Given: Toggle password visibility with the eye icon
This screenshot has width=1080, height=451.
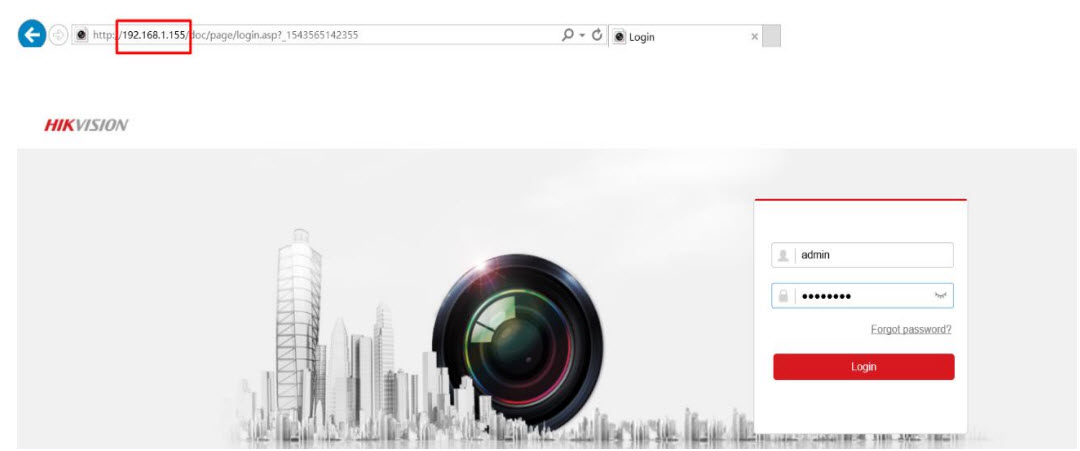Looking at the screenshot, I should (x=940, y=296).
